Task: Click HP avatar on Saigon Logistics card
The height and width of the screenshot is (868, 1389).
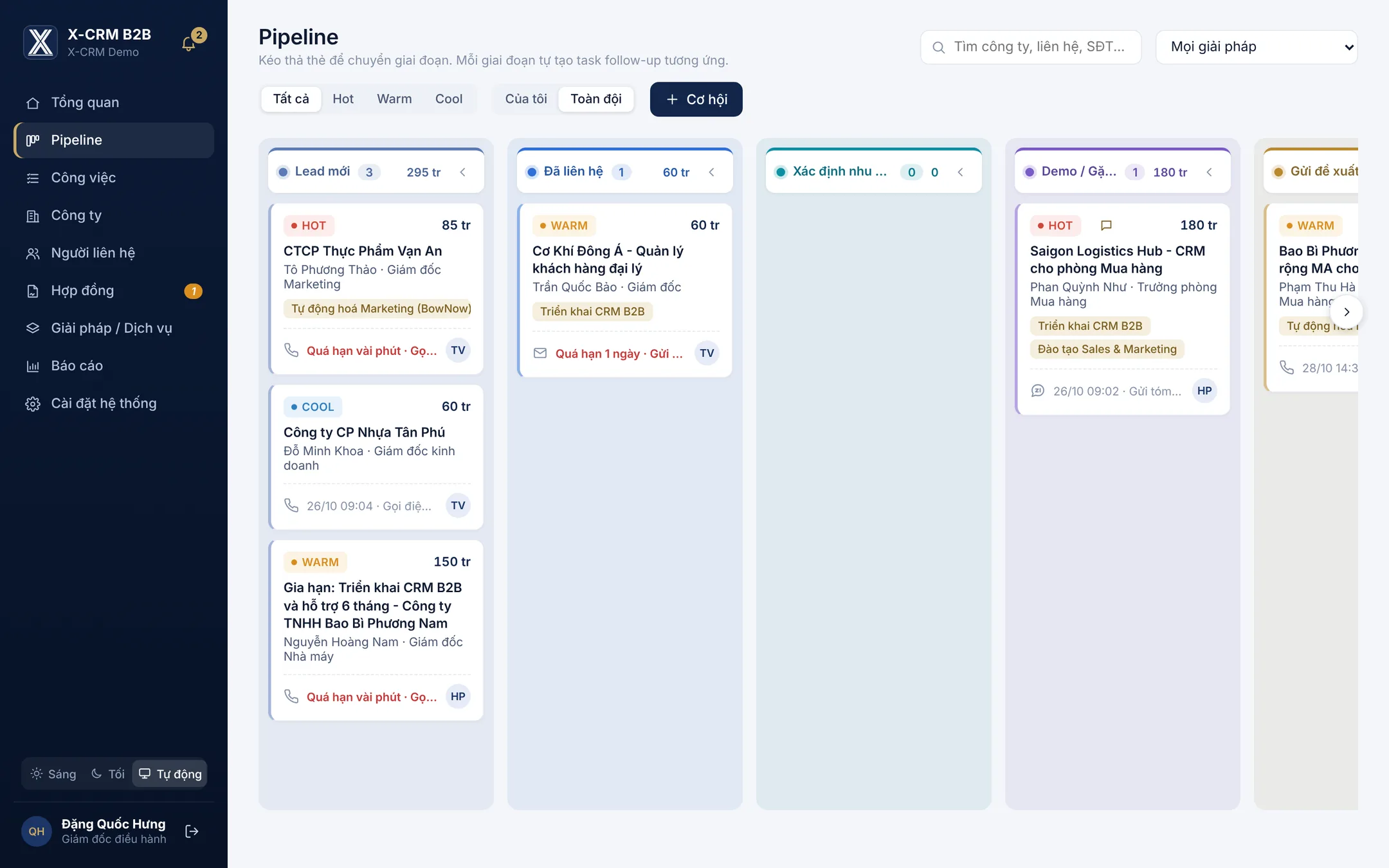Action: 1204,391
